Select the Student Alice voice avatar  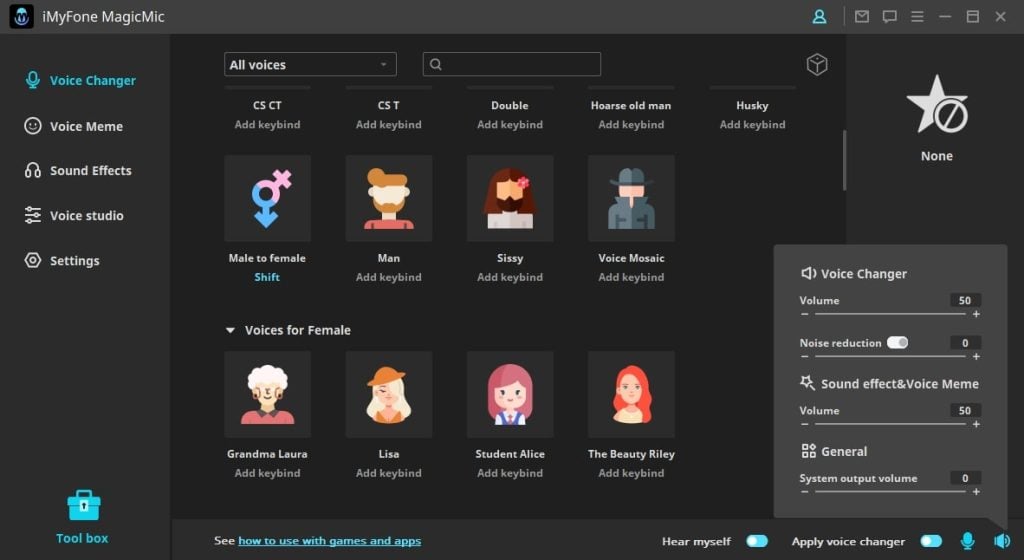point(510,394)
